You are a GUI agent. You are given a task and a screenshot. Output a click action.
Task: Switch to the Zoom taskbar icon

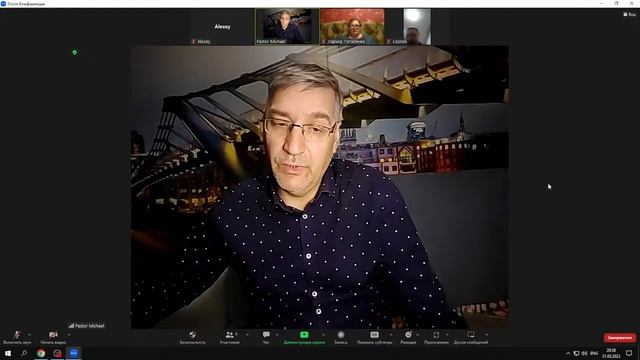(x=73, y=353)
